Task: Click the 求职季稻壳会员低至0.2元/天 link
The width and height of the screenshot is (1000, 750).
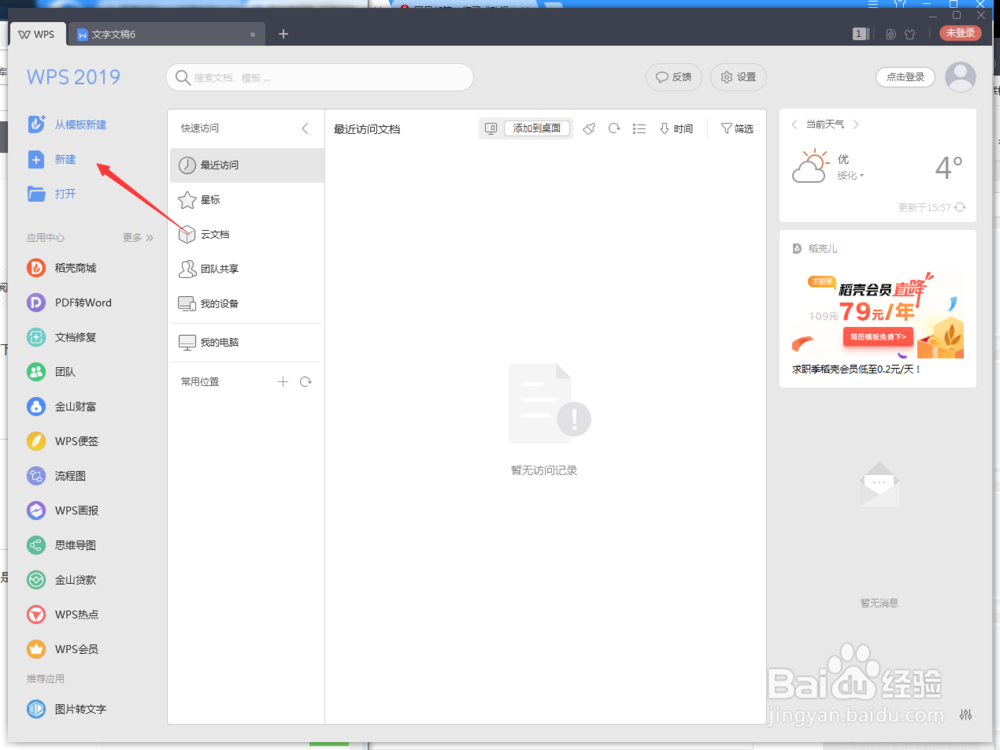Action: (x=856, y=369)
